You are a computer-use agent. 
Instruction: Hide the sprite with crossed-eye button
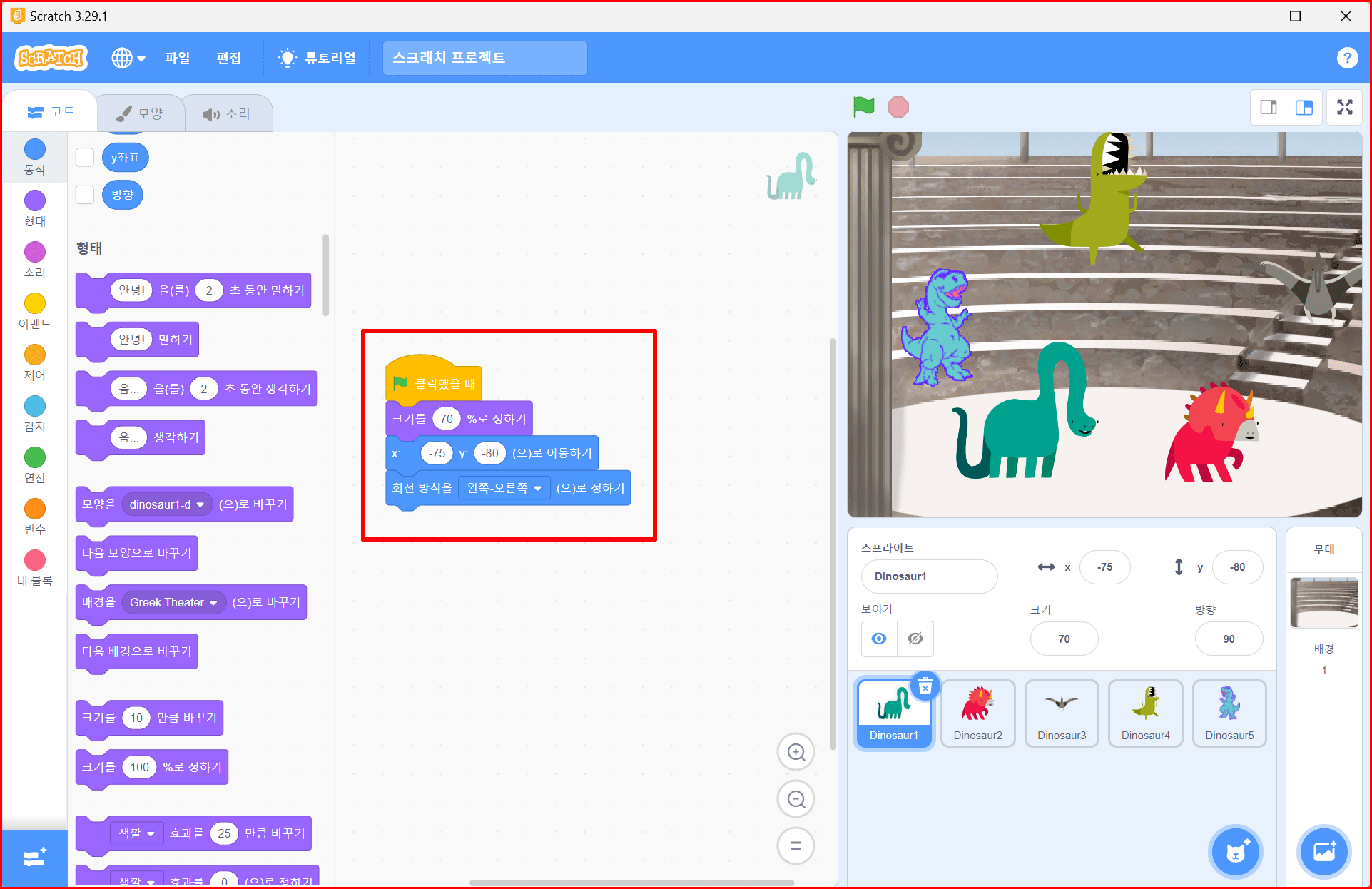pos(915,639)
